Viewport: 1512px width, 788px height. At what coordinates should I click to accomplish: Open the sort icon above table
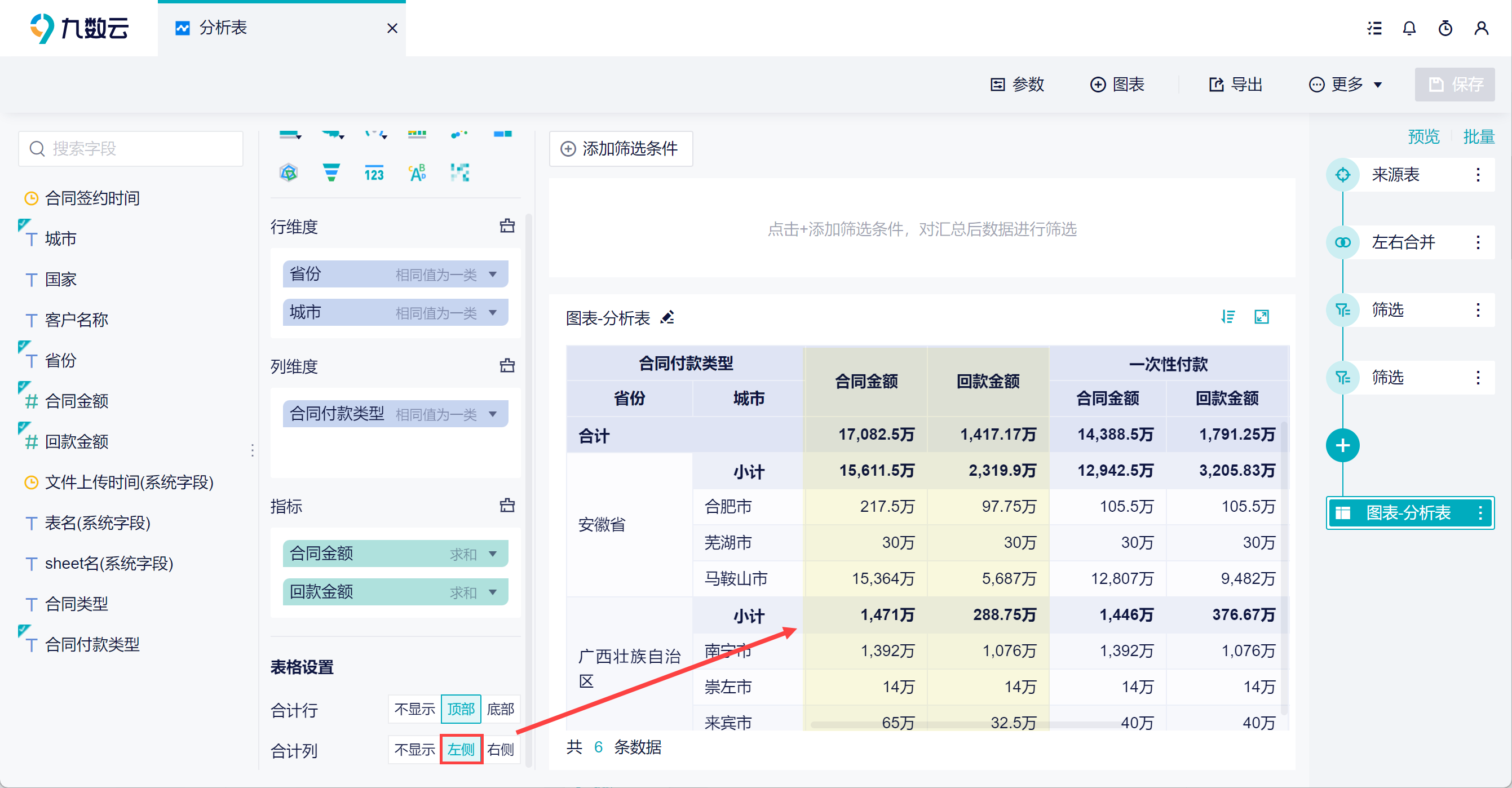click(x=1228, y=317)
